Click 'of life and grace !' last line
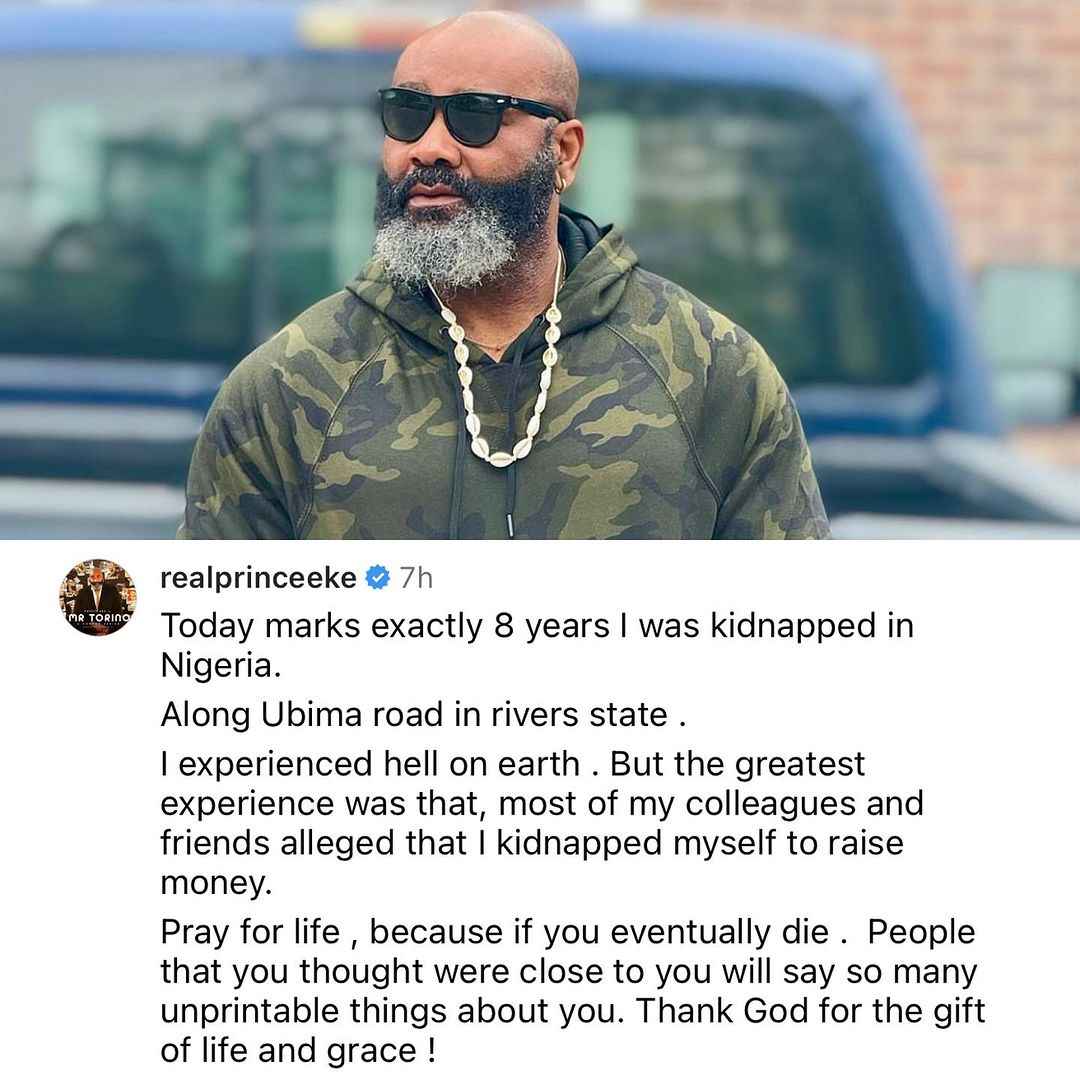1080x1080 pixels. pos(298,1051)
